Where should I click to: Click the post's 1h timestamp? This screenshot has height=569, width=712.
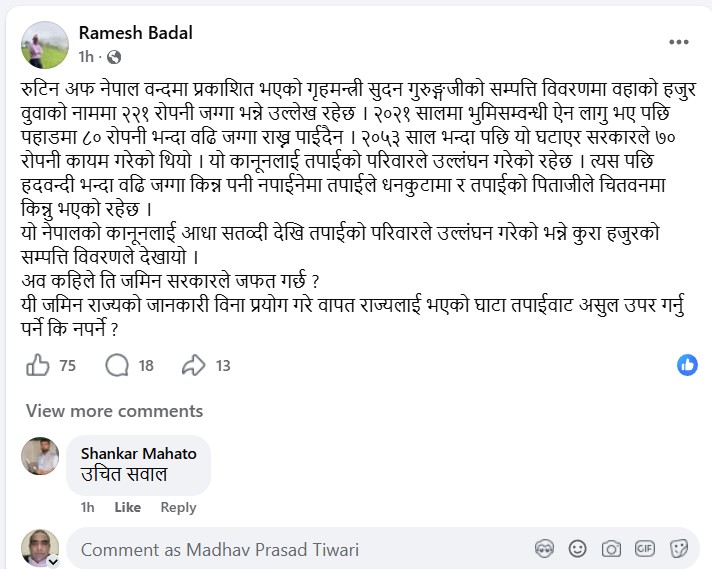click(85, 56)
